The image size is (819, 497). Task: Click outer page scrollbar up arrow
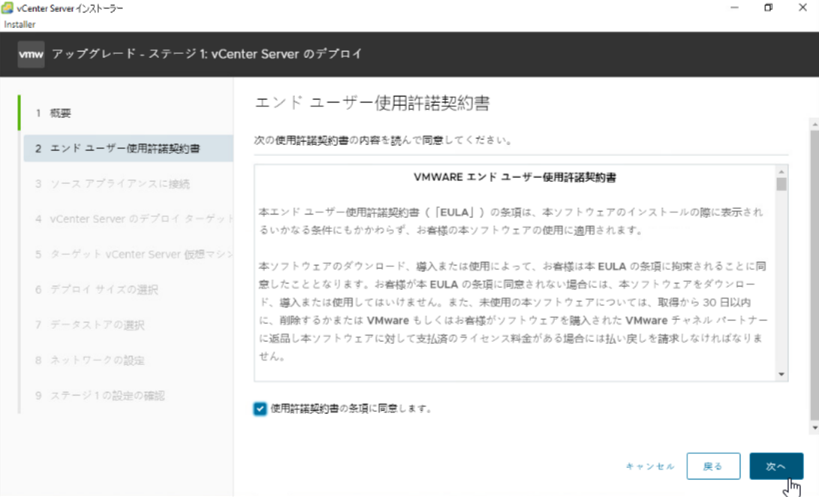point(814,125)
